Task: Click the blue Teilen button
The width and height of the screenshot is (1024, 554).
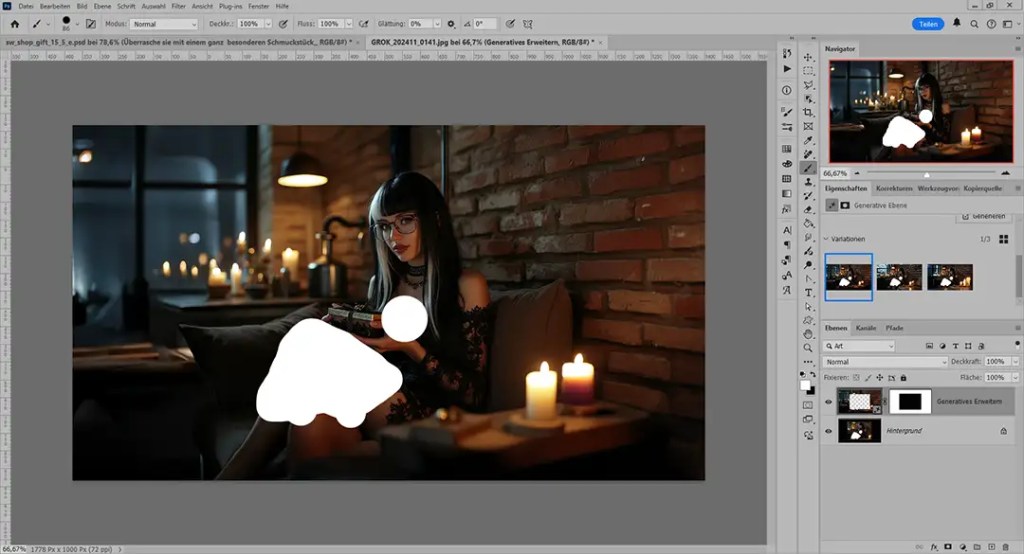Action: click(x=928, y=23)
